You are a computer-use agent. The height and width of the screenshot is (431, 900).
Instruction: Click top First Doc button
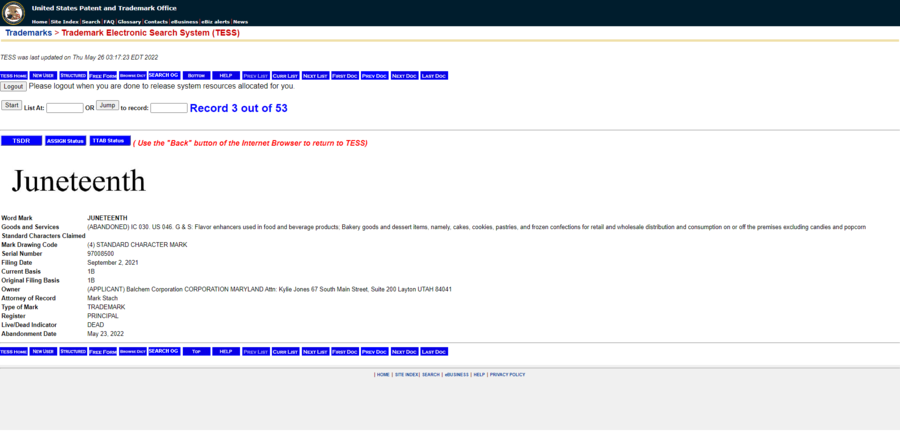[x=345, y=76]
